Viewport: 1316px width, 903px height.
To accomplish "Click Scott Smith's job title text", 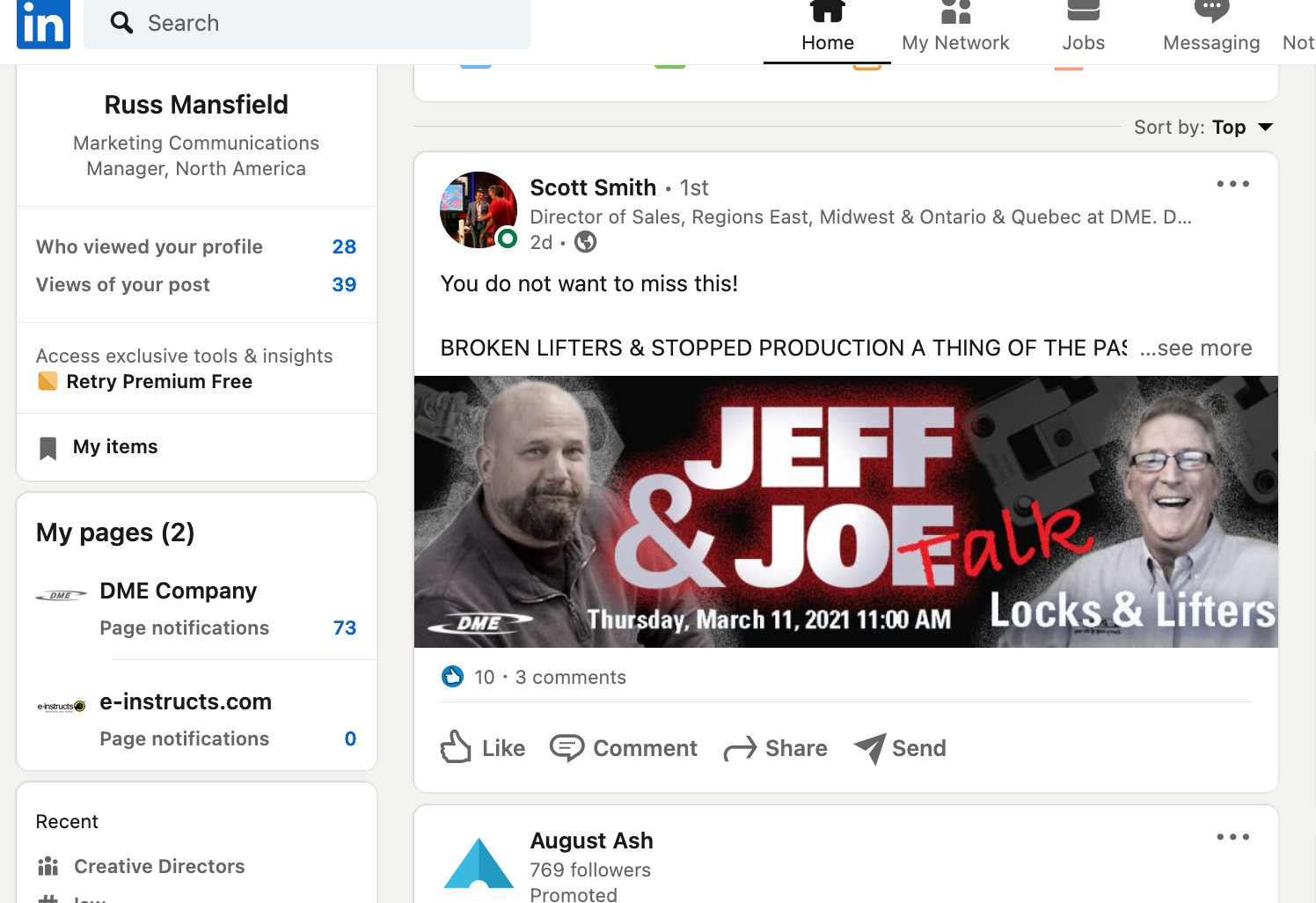I will [x=860, y=217].
